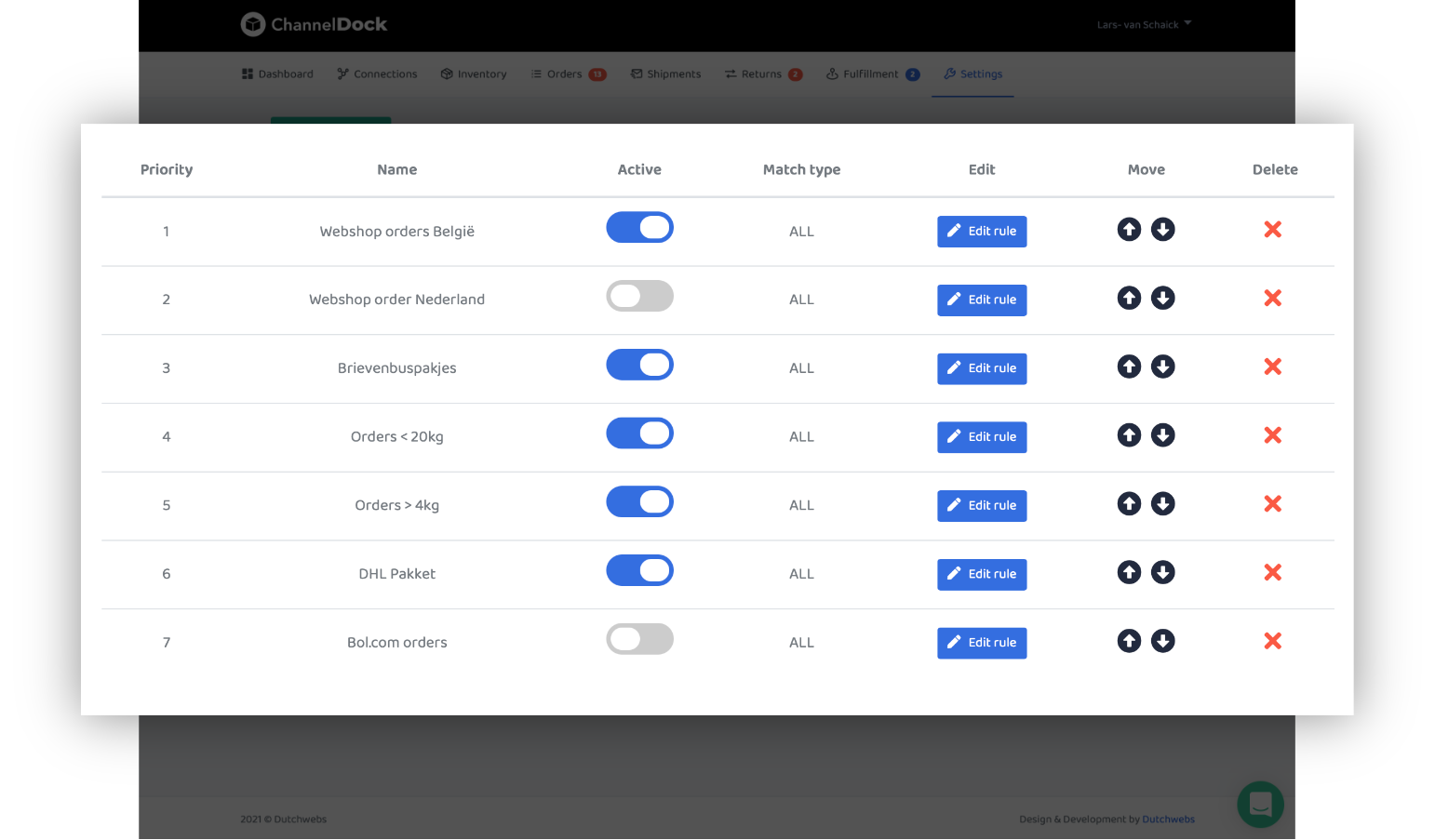The image size is (1435, 840).
Task: Move Brievenbuspakjes rule up
Action: click(1129, 367)
